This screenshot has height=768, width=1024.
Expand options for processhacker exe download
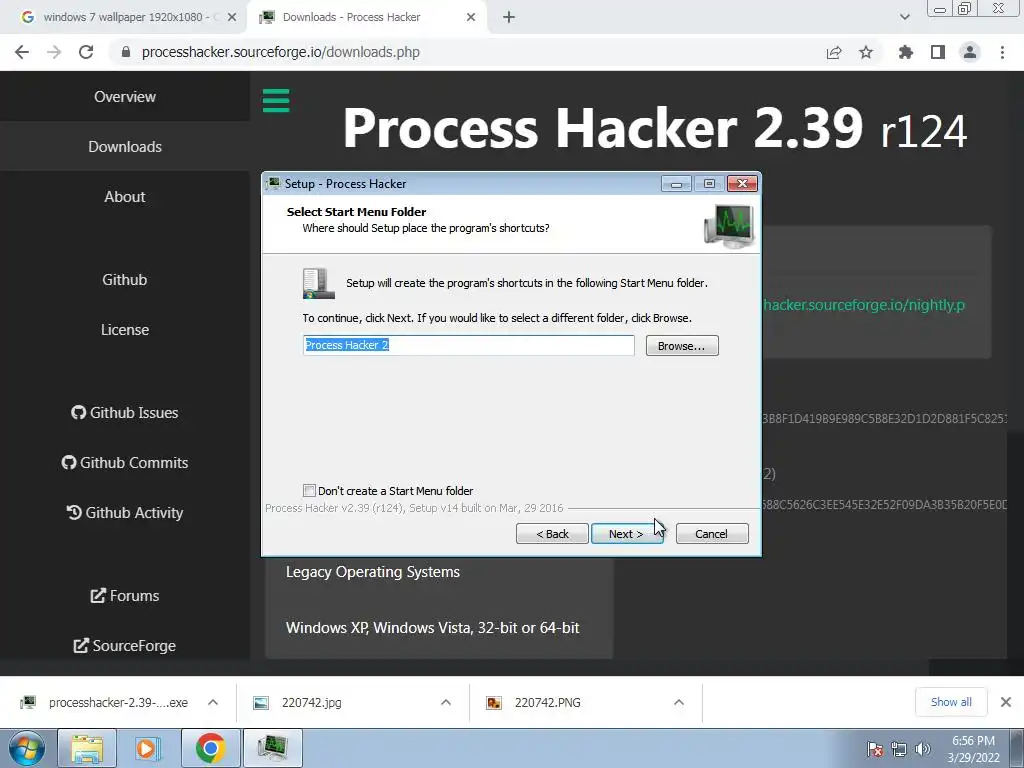tap(213, 703)
